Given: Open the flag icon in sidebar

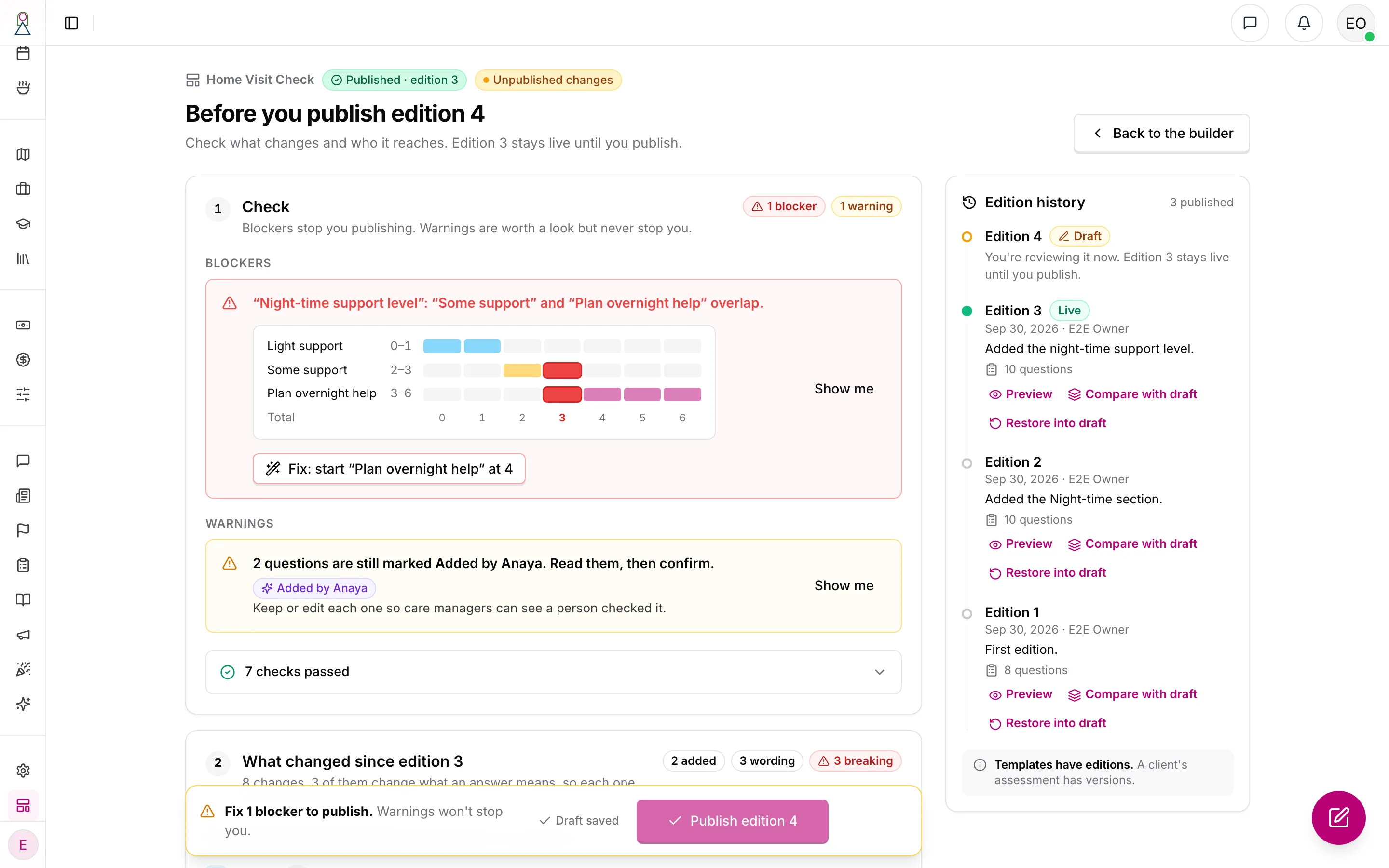Looking at the screenshot, I should [23, 530].
